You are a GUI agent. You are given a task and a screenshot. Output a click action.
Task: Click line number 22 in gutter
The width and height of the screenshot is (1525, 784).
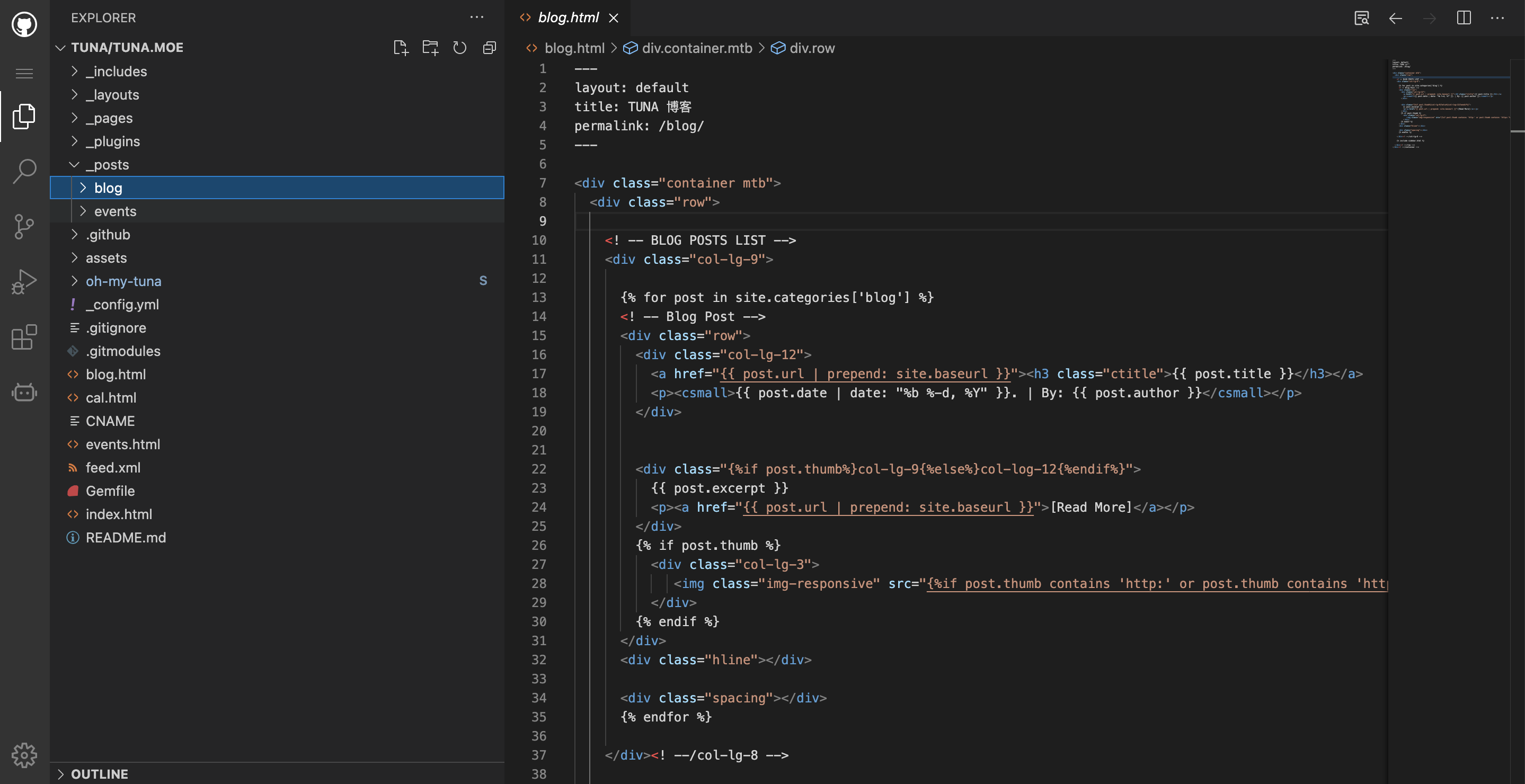(539, 469)
